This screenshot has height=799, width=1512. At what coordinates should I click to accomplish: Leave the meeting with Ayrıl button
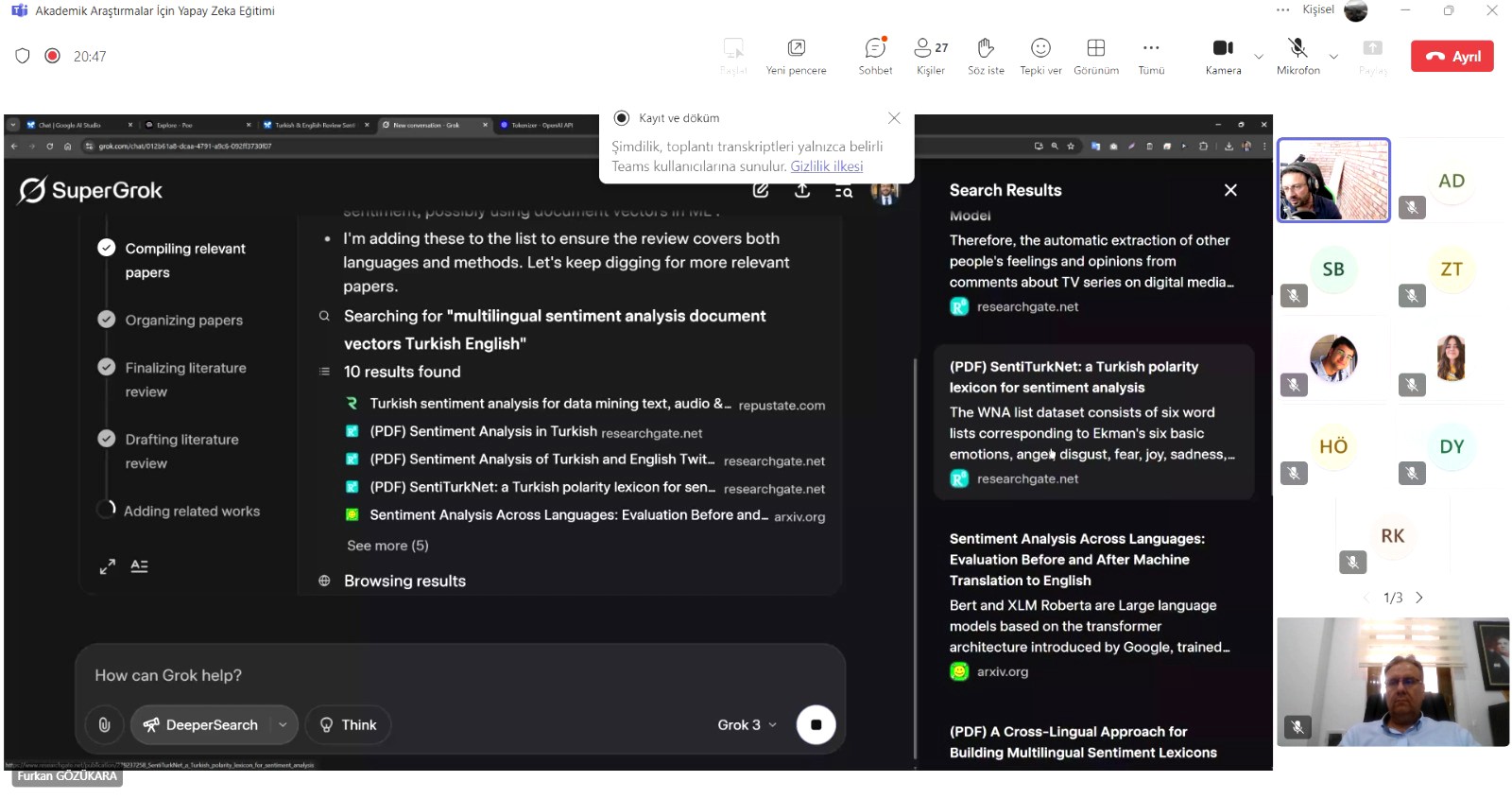(1452, 57)
